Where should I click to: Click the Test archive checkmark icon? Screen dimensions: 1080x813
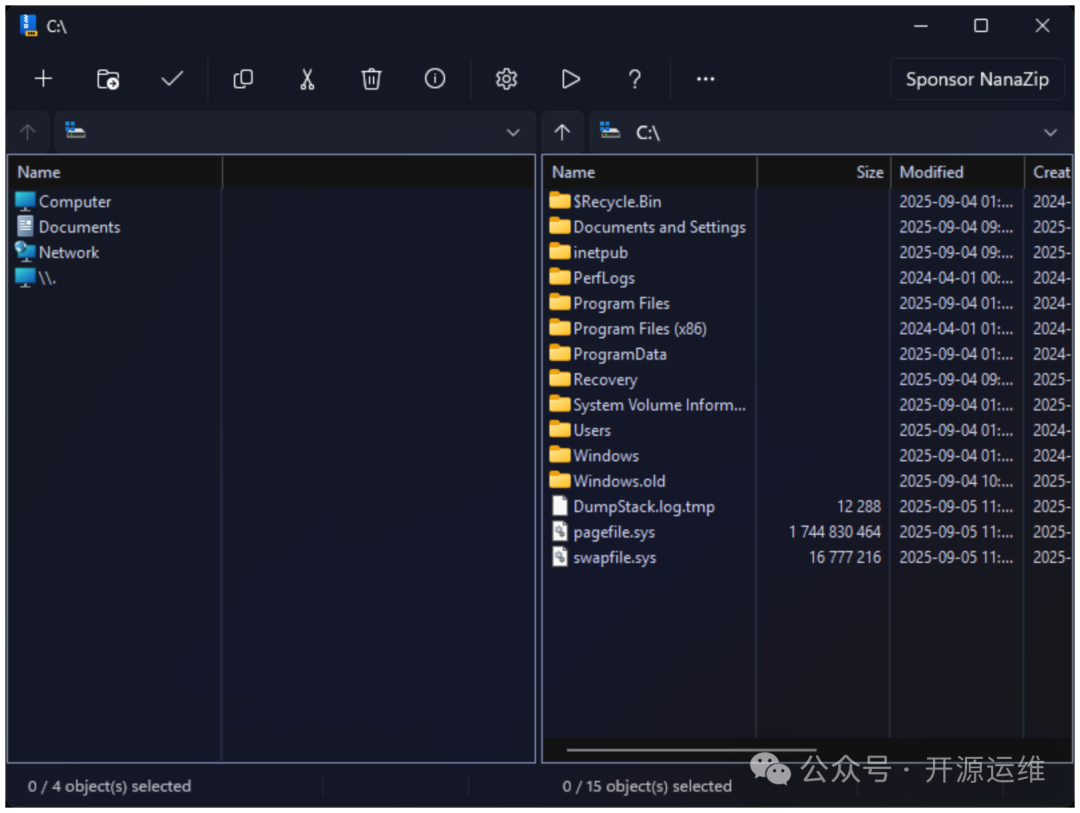(172, 79)
